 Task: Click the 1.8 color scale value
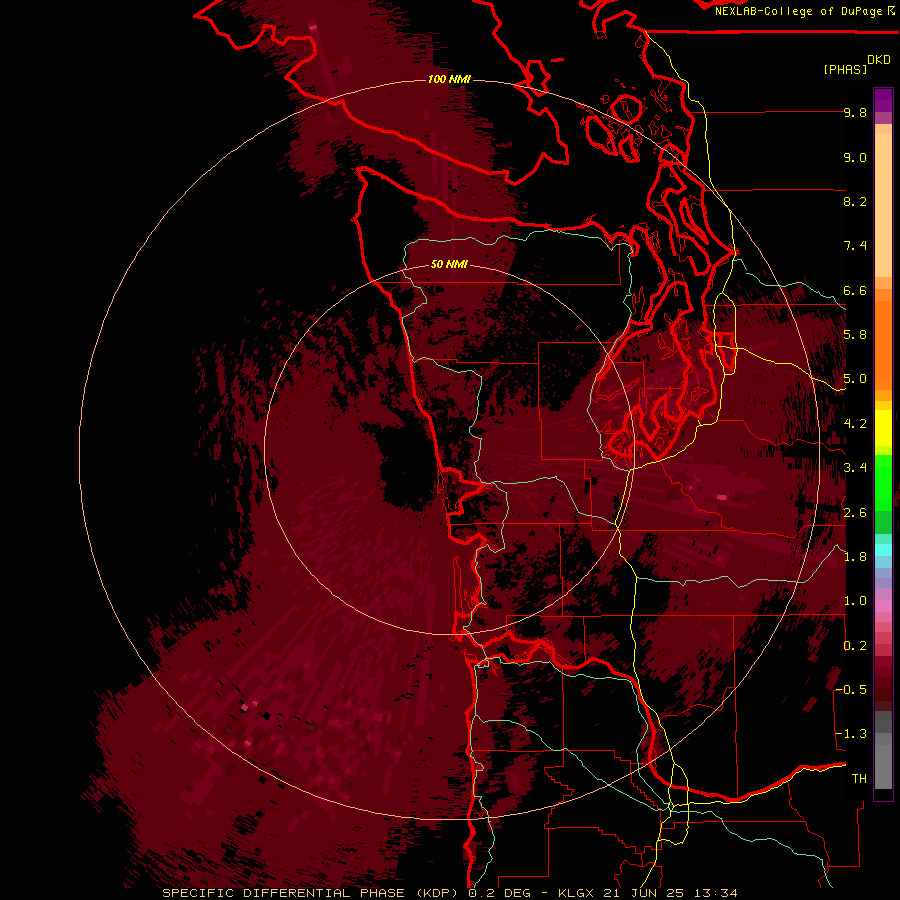coord(855,557)
